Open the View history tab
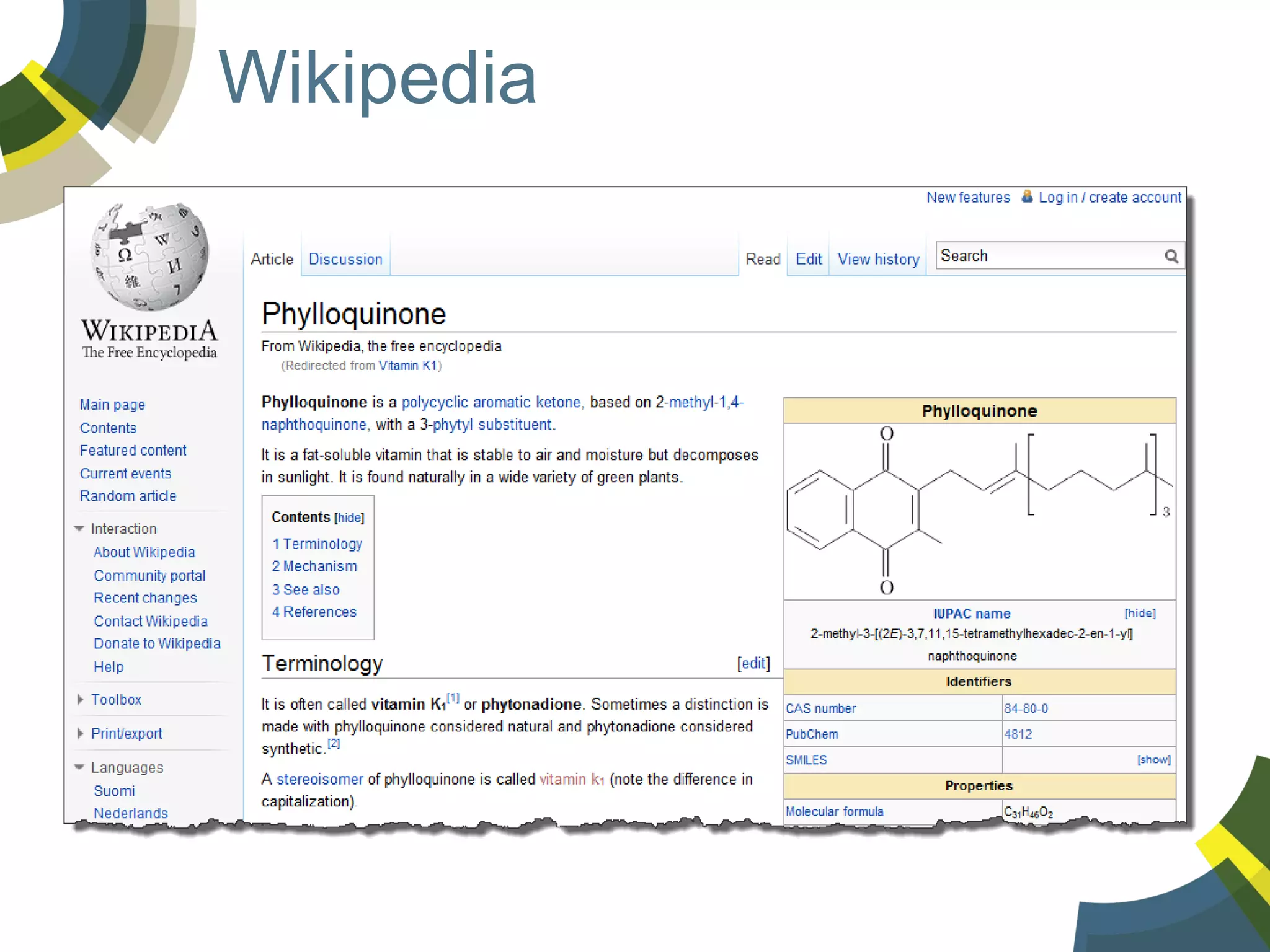 click(x=878, y=259)
